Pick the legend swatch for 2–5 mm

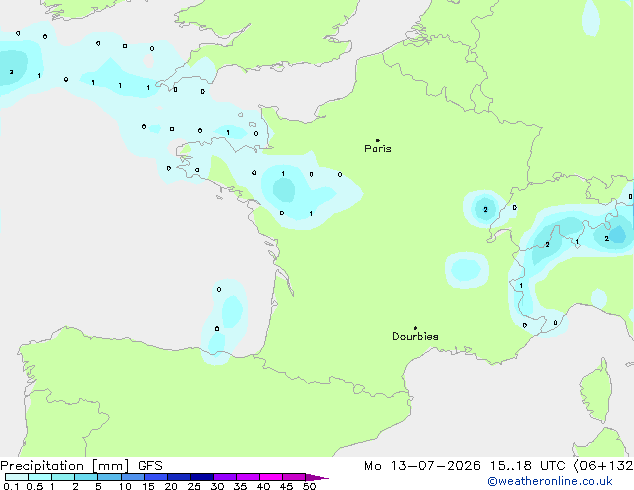86,477
